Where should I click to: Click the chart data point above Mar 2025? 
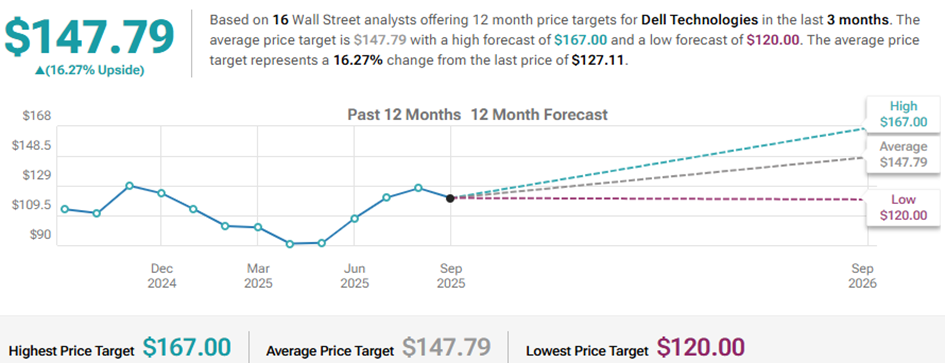coord(257,227)
